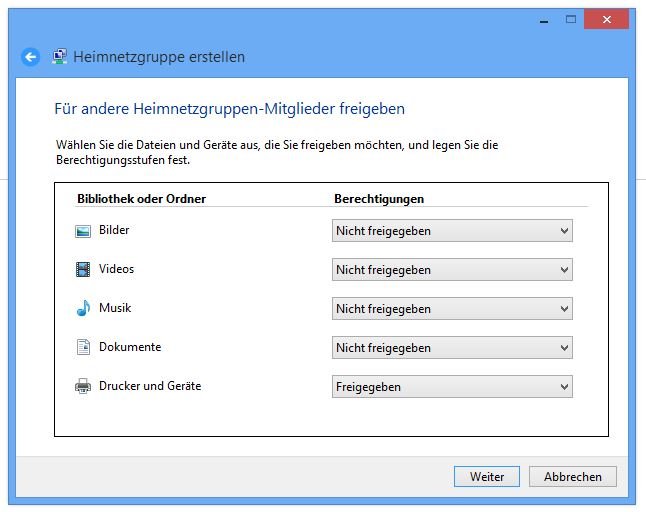646x512 pixels.
Task: Click the Videos filmstrip icon
Action: click(x=83, y=269)
